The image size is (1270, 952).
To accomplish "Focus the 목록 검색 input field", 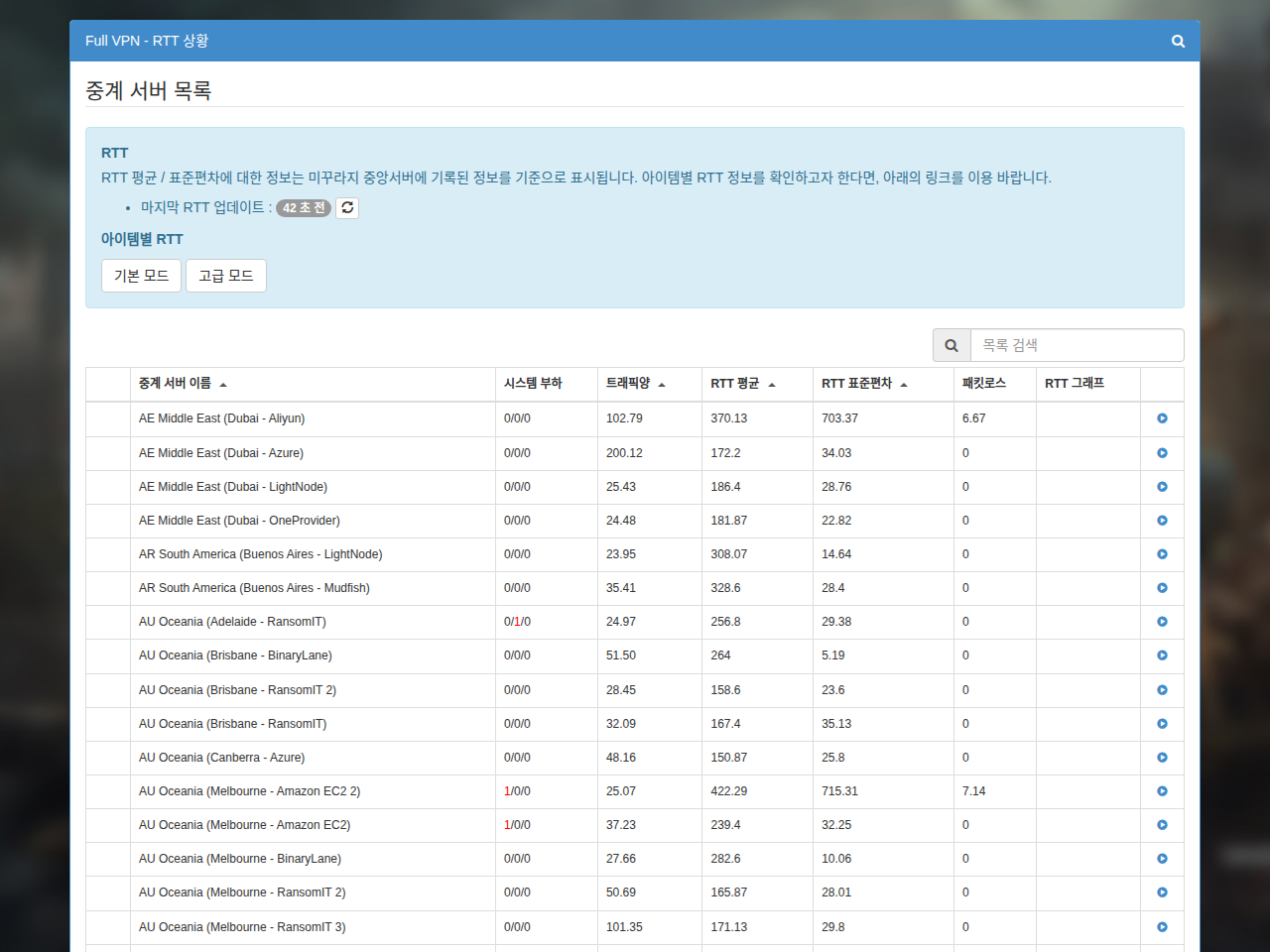I will tap(1077, 345).
